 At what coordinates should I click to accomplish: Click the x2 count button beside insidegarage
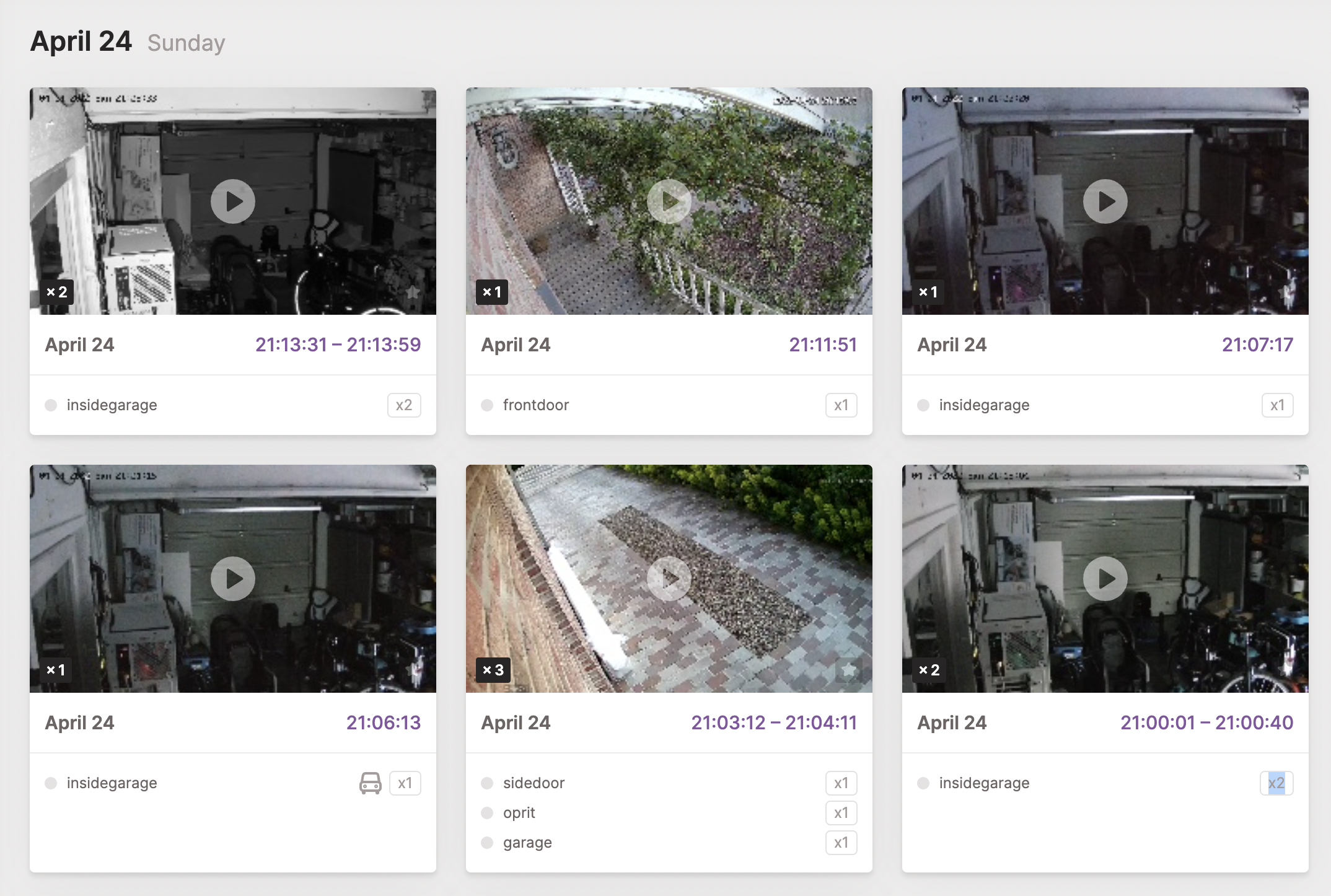(404, 405)
